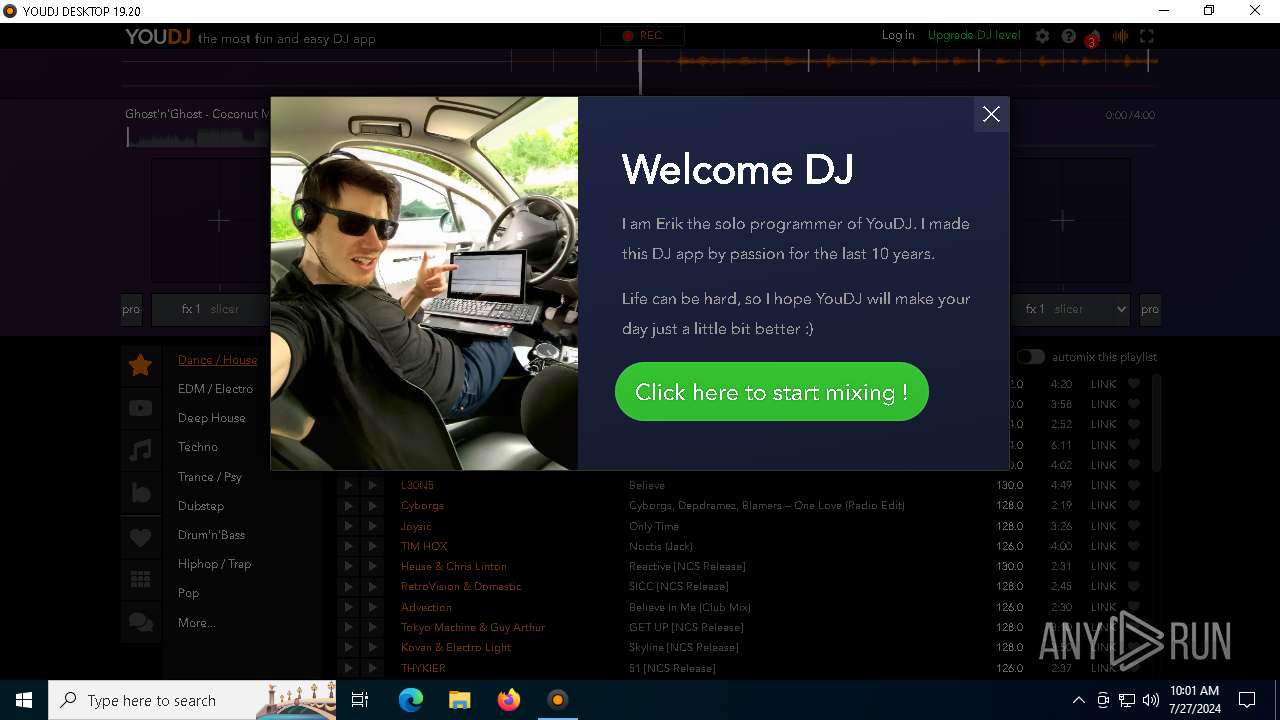Open LINK for RetroVision SICC track
1280x720 pixels.
(1103, 586)
